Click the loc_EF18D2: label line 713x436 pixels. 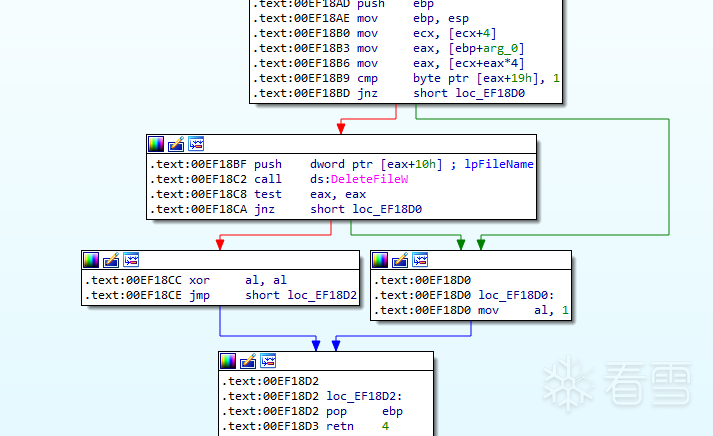(312, 396)
